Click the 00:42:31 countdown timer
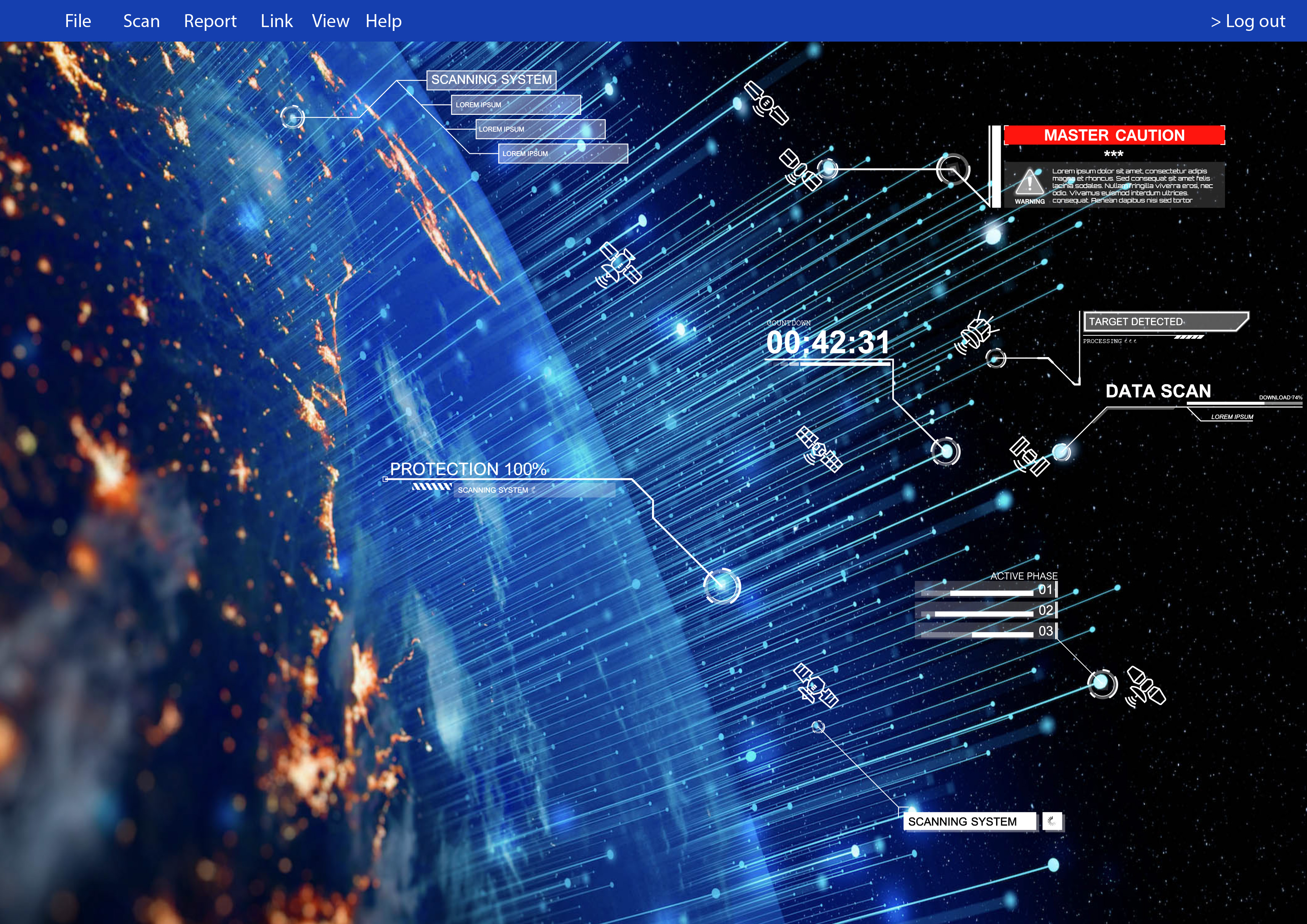Image resolution: width=1307 pixels, height=924 pixels. (x=828, y=342)
